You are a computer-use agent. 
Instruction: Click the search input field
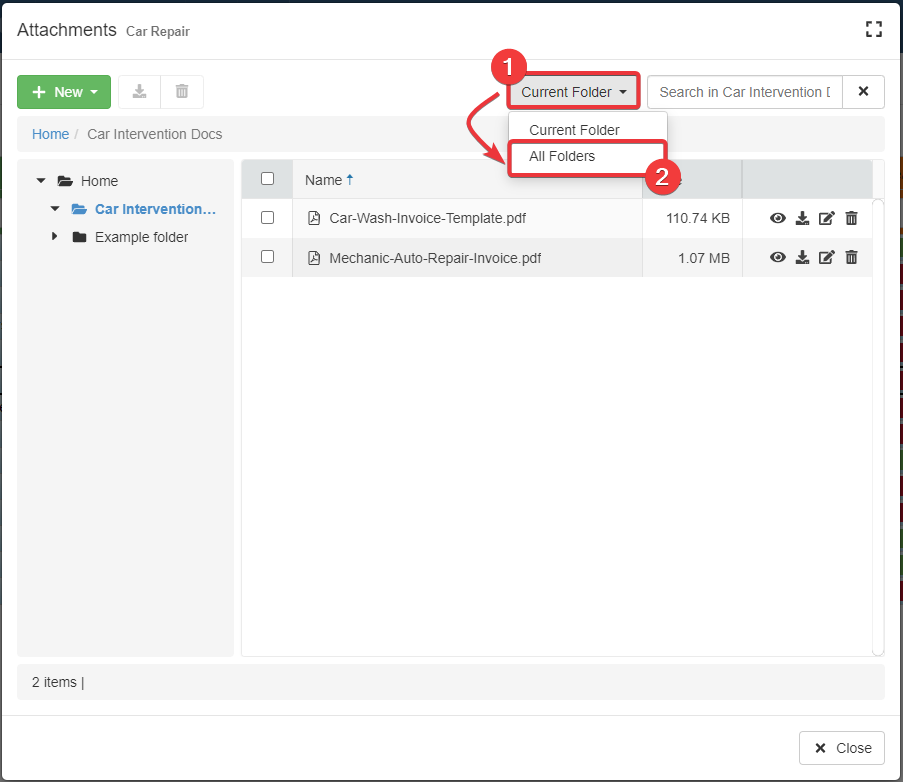(x=744, y=92)
